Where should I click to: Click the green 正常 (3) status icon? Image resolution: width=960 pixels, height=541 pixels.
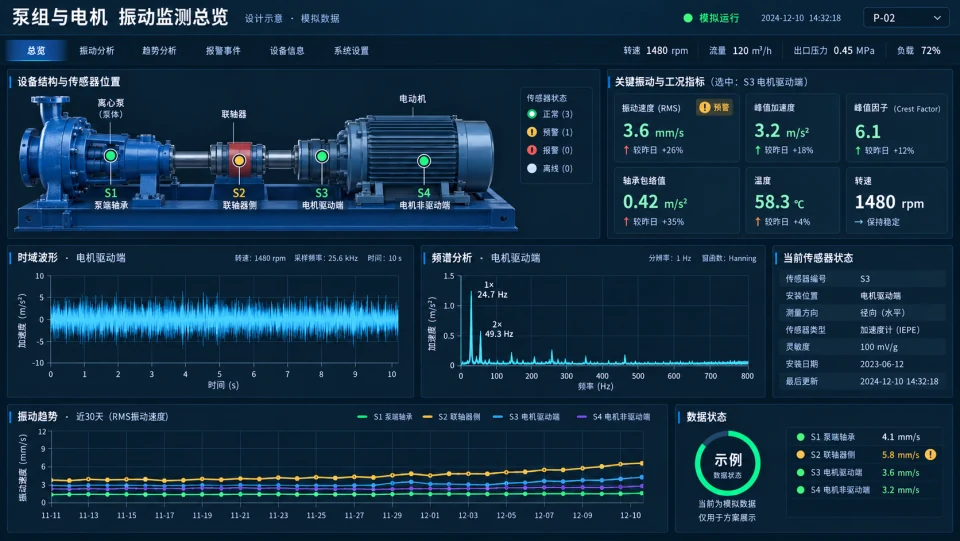click(531, 114)
